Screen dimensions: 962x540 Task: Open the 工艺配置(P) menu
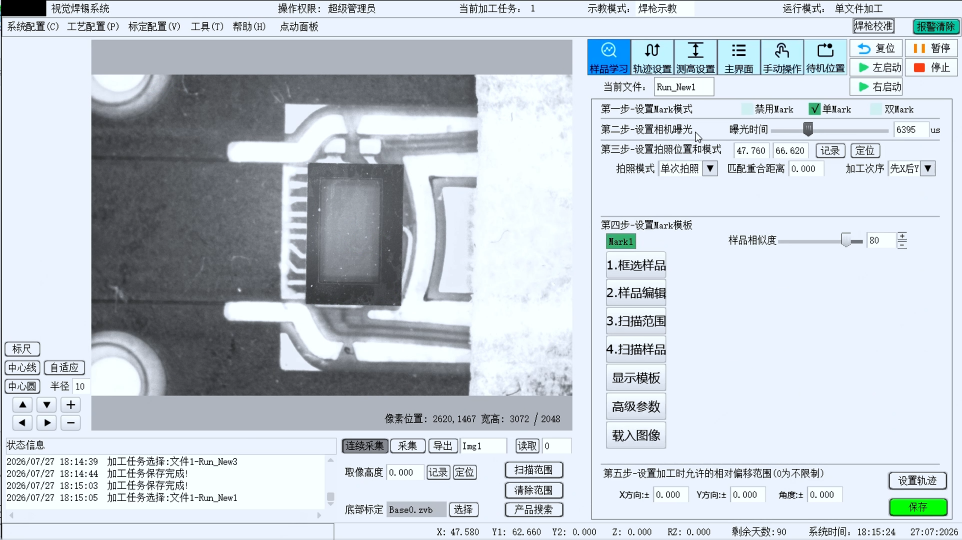tap(93, 26)
